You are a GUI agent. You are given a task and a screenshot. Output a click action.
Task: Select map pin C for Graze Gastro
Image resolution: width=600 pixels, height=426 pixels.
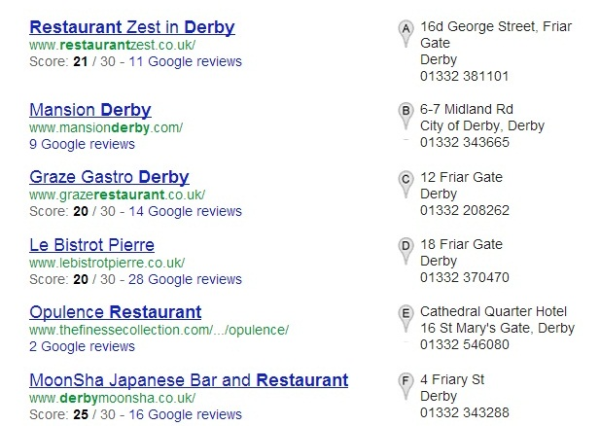pyautogui.click(x=406, y=184)
